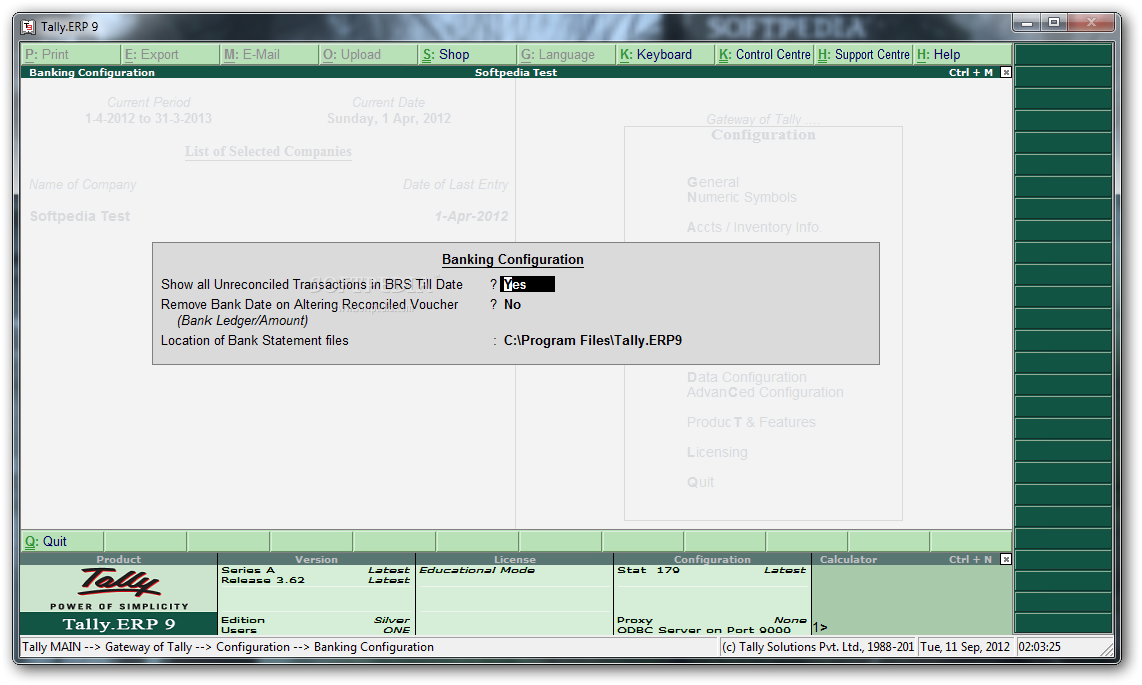Select the No value for Remove Bank Date
The width and height of the screenshot is (1142, 685).
pyautogui.click(x=513, y=305)
